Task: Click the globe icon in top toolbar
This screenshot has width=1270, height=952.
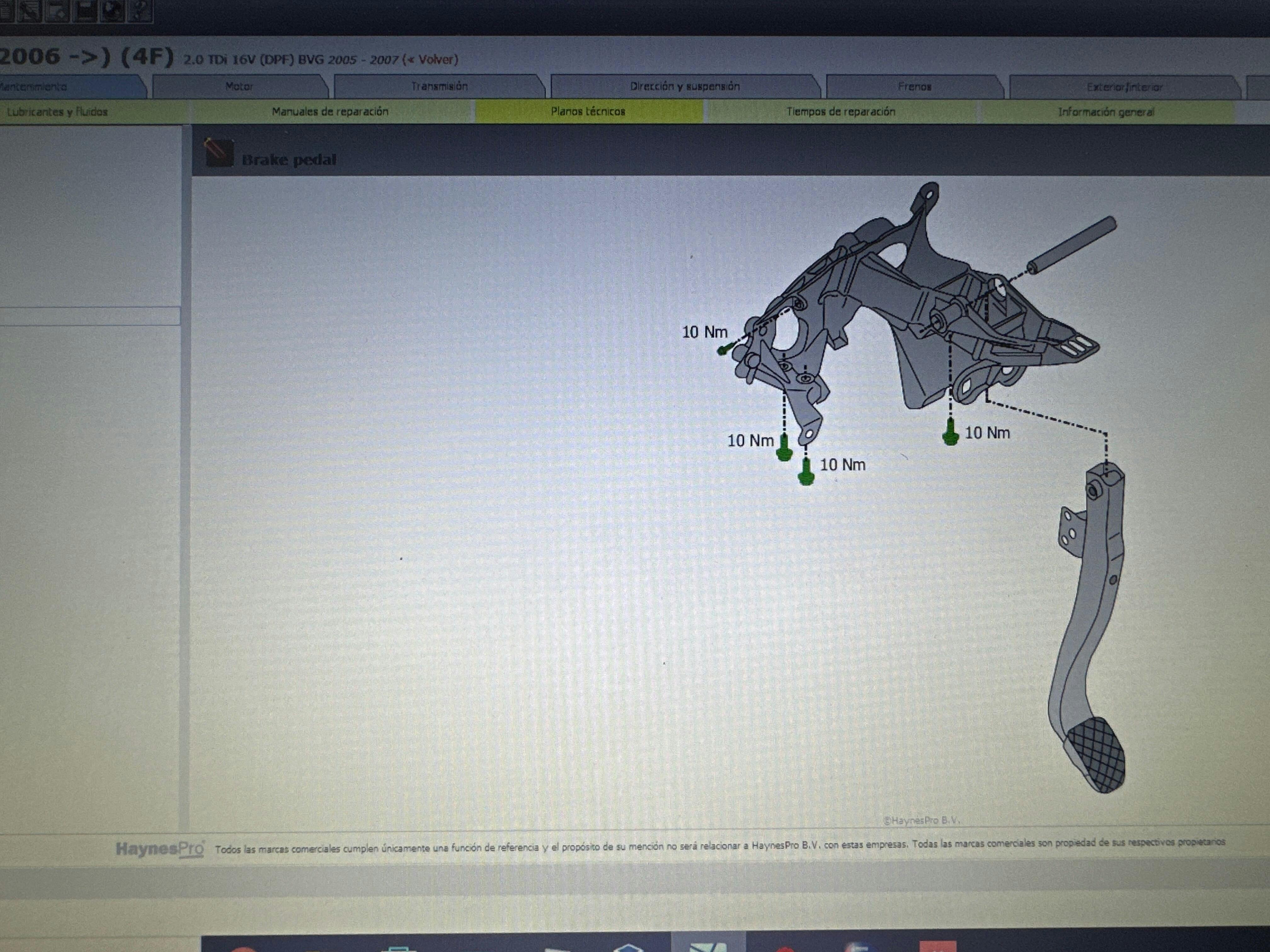Action: 112,11
